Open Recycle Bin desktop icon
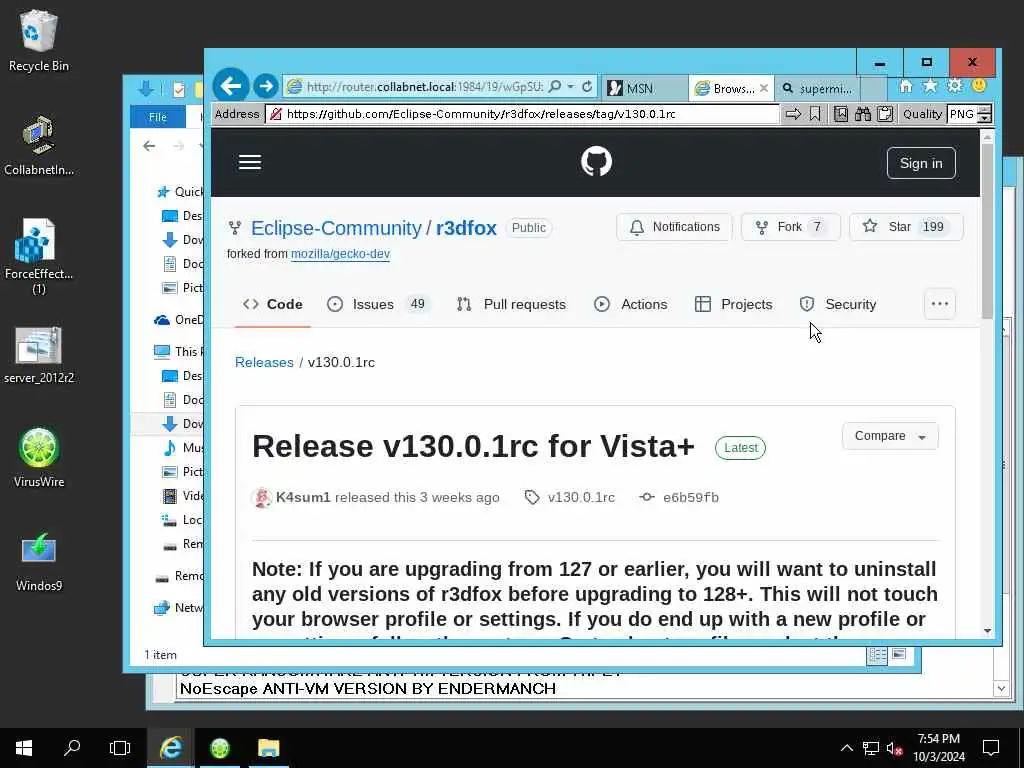The width and height of the screenshot is (1024, 768). (39, 40)
